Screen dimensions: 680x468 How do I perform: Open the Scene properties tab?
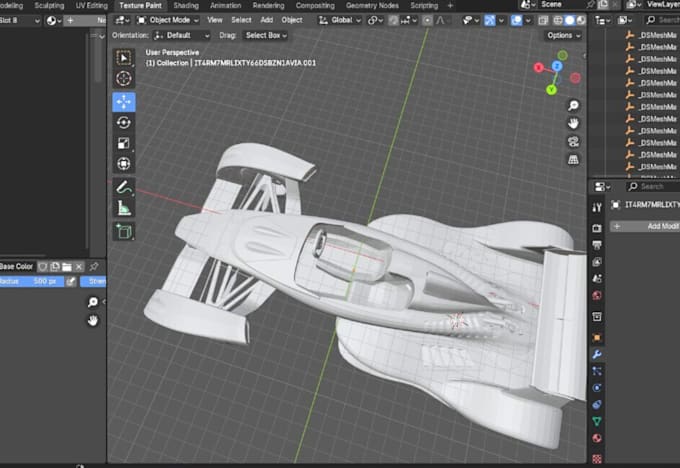(597, 279)
